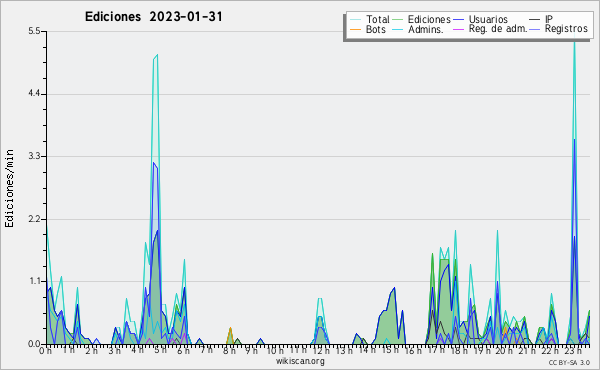600x370 pixels.
Task: Click the '23 h' x-axis label
Action: click(573, 350)
